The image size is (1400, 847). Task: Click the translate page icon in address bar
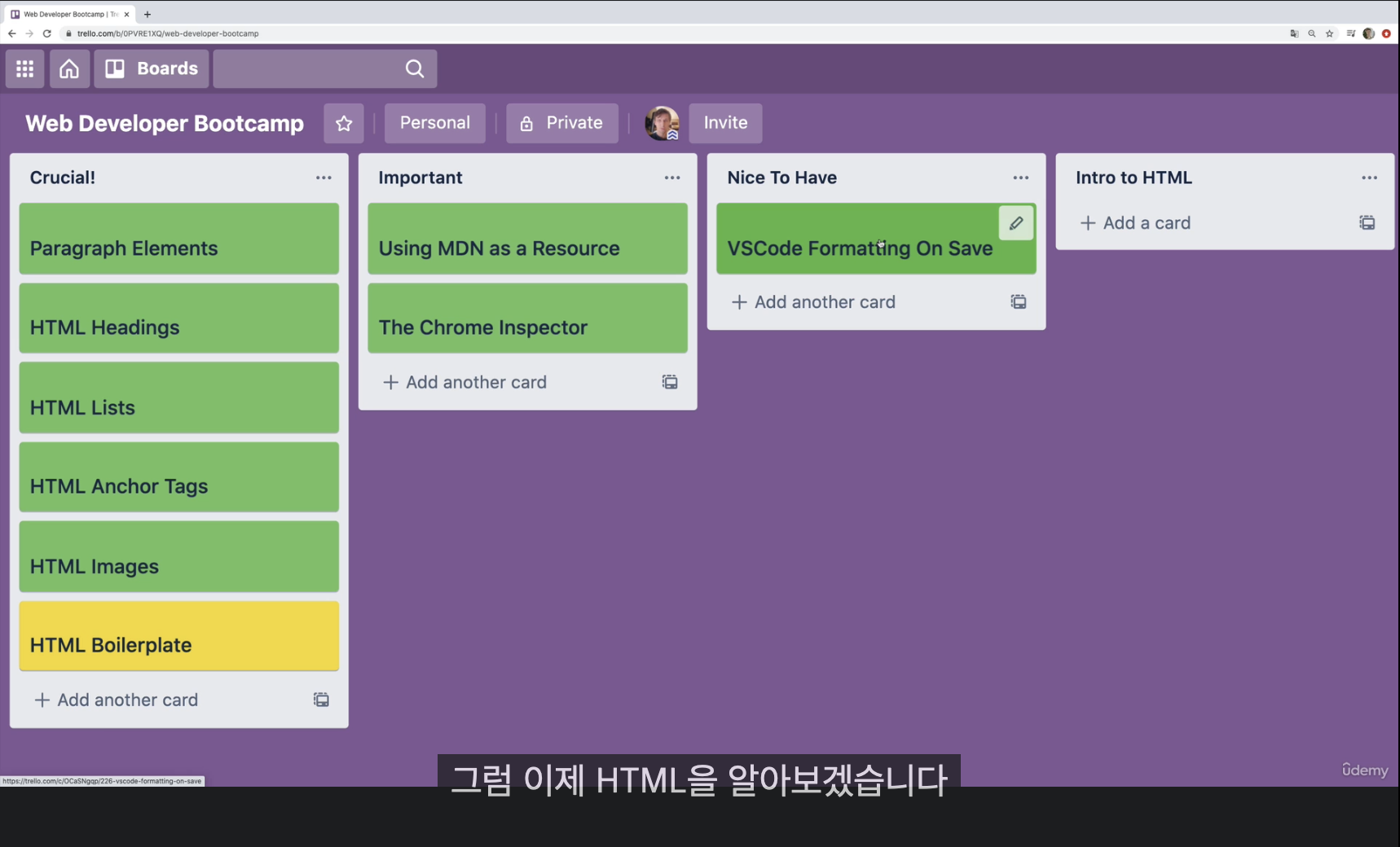1294,33
